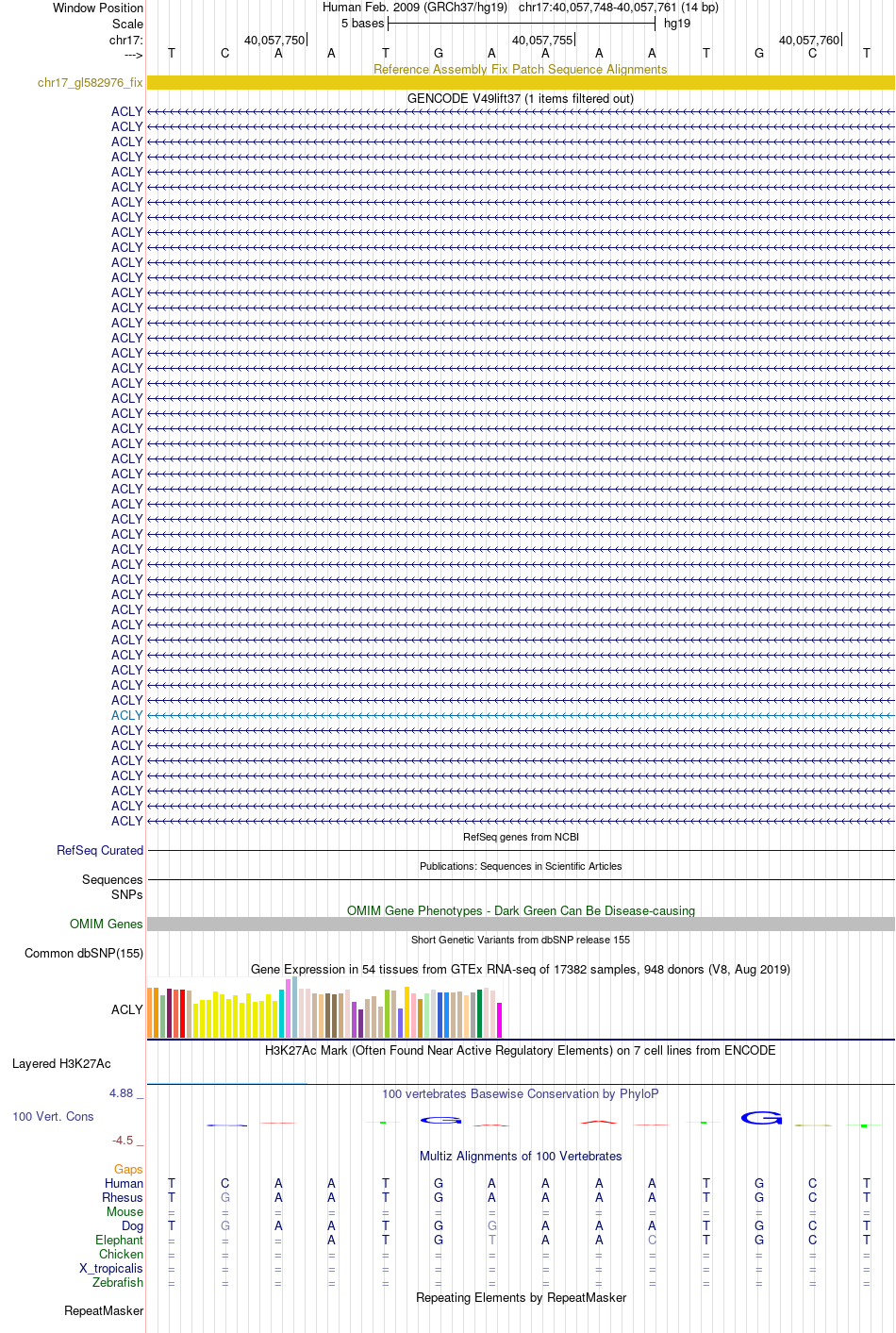The image size is (896, 1333).
Task: Click the Chicken alignment row label
Action: click(x=121, y=1254)
